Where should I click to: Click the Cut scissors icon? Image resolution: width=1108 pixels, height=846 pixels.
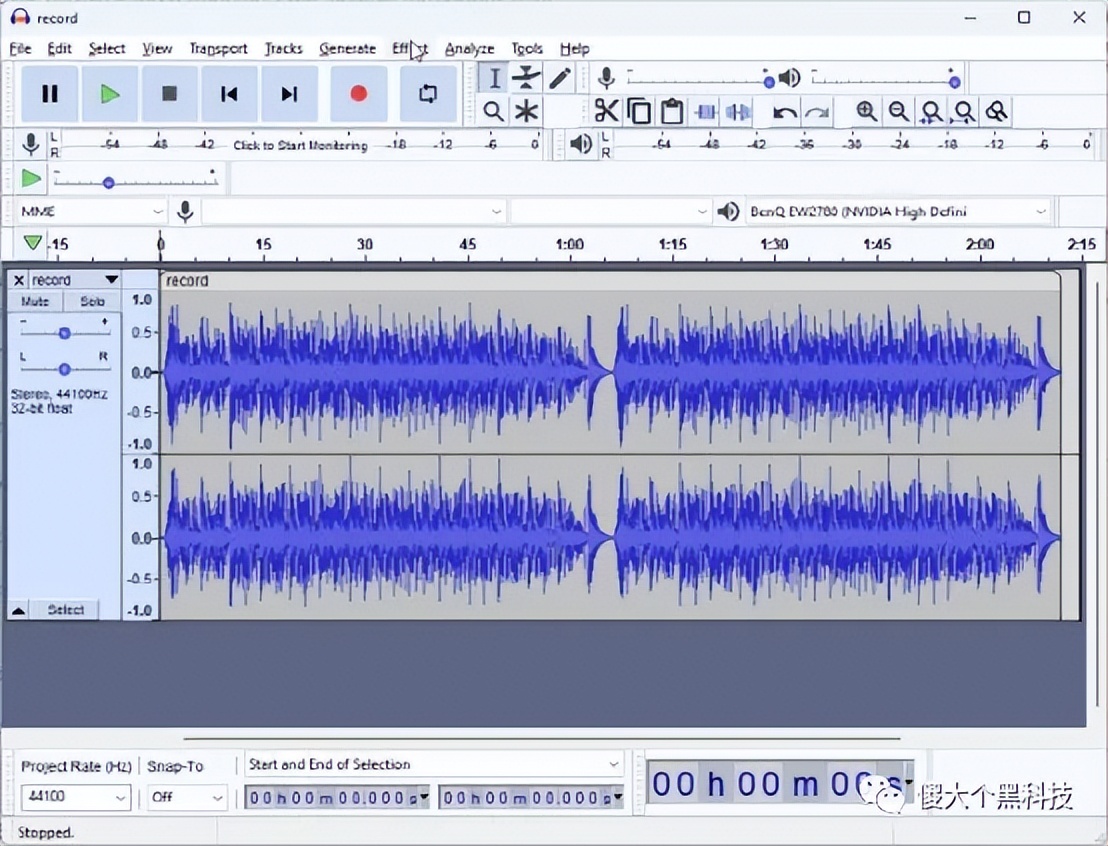click(606, 111)
